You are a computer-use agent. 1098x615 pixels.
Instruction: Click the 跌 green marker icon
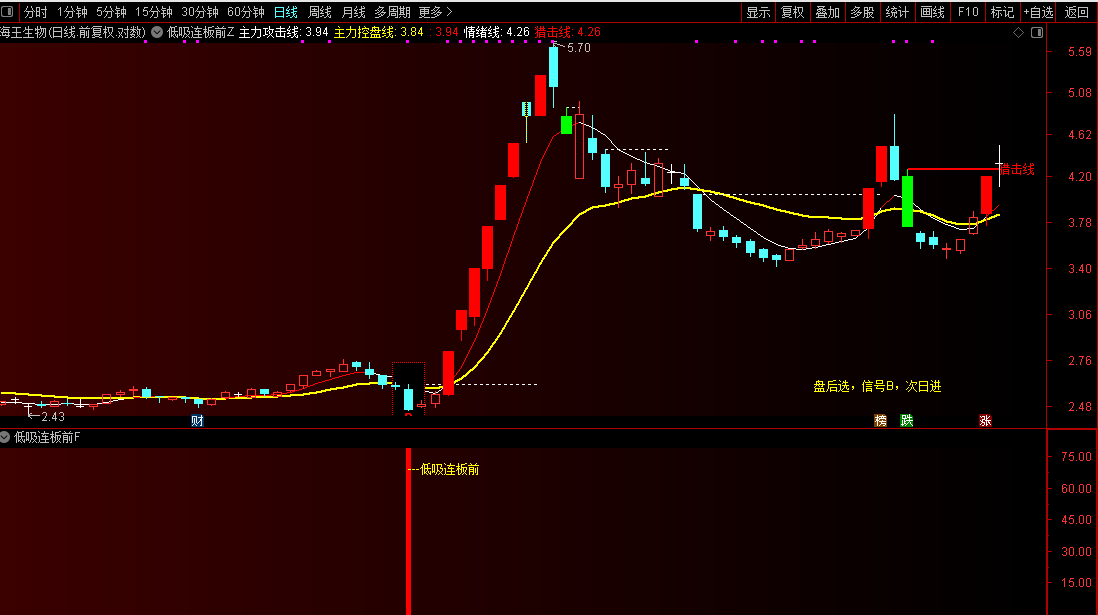907,420
